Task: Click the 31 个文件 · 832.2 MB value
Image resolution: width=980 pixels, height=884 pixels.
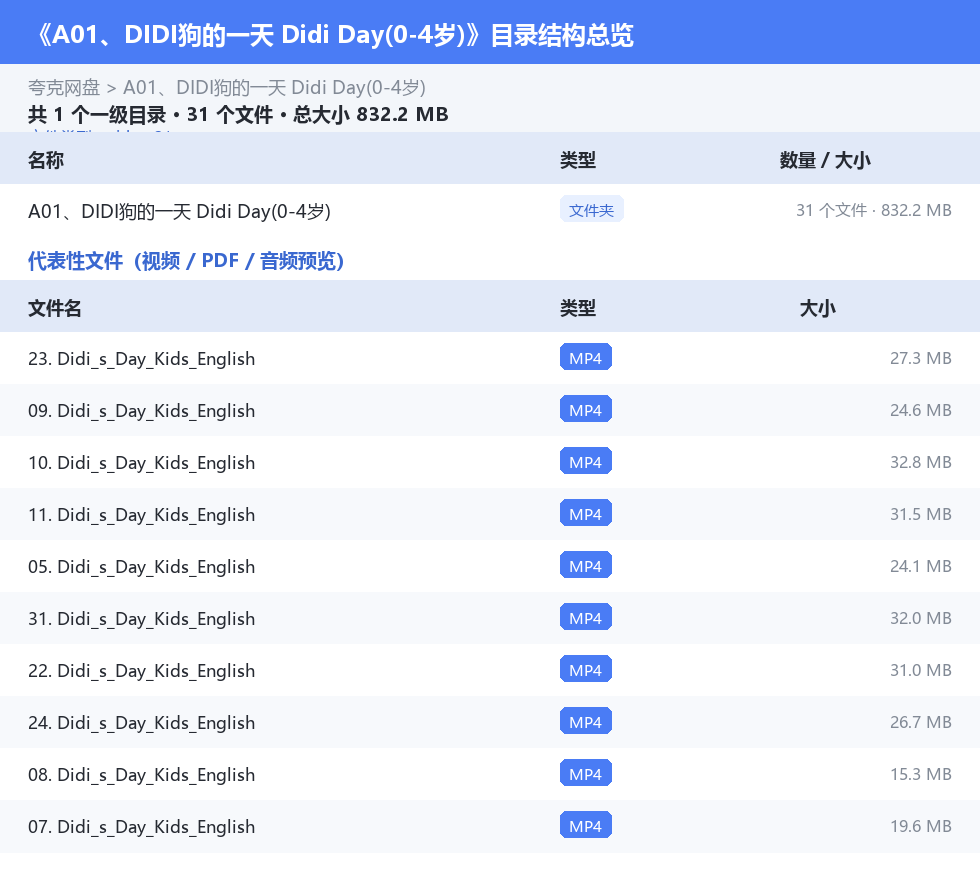Action: pyautogui.click(x=874, y=210)
